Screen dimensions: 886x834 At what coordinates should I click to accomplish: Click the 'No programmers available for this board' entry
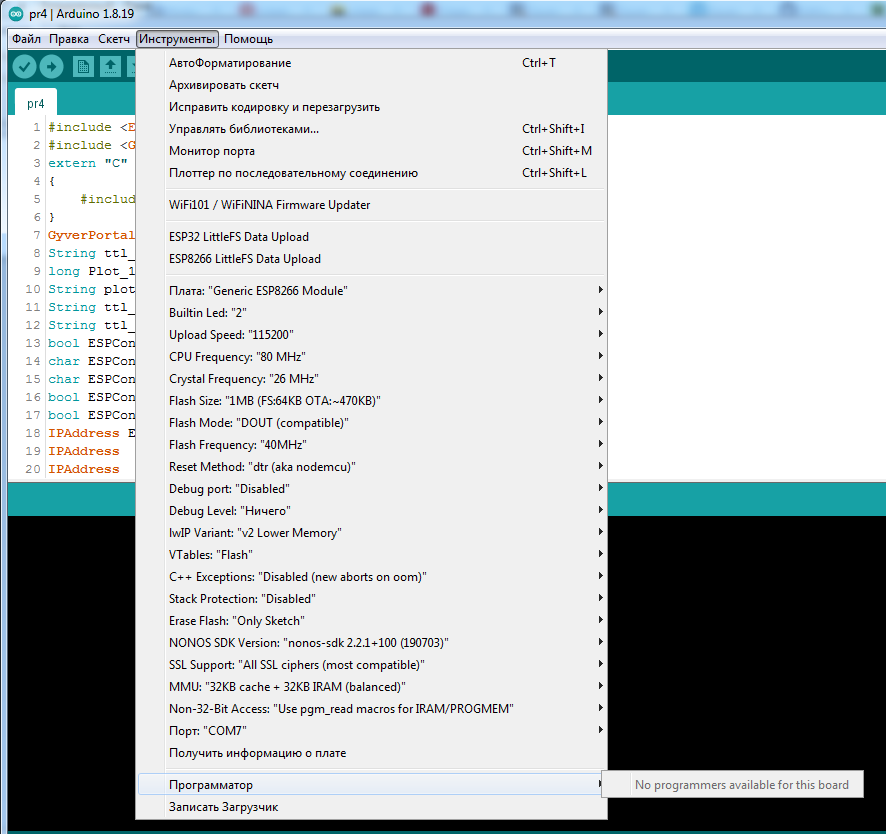point(733,785)
